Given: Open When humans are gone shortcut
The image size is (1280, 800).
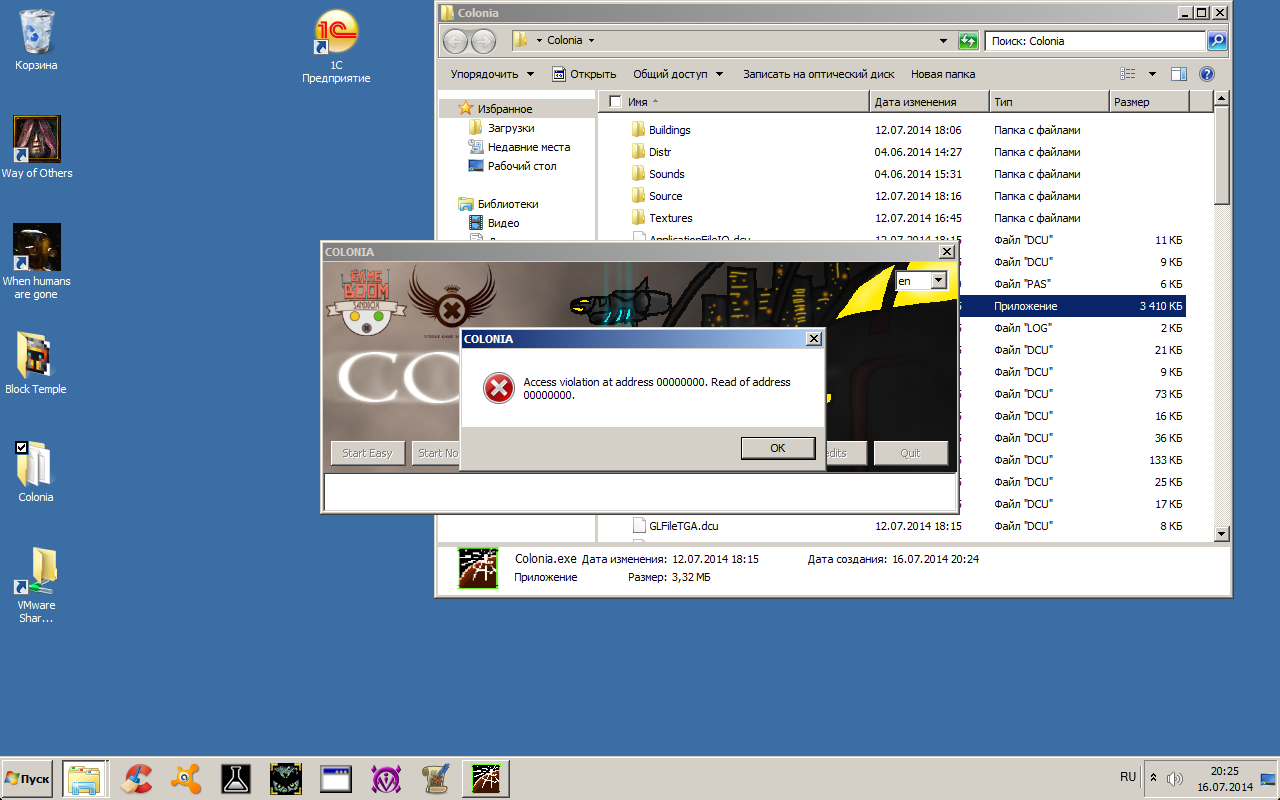Looking at the screenshot, I should 37,262.
